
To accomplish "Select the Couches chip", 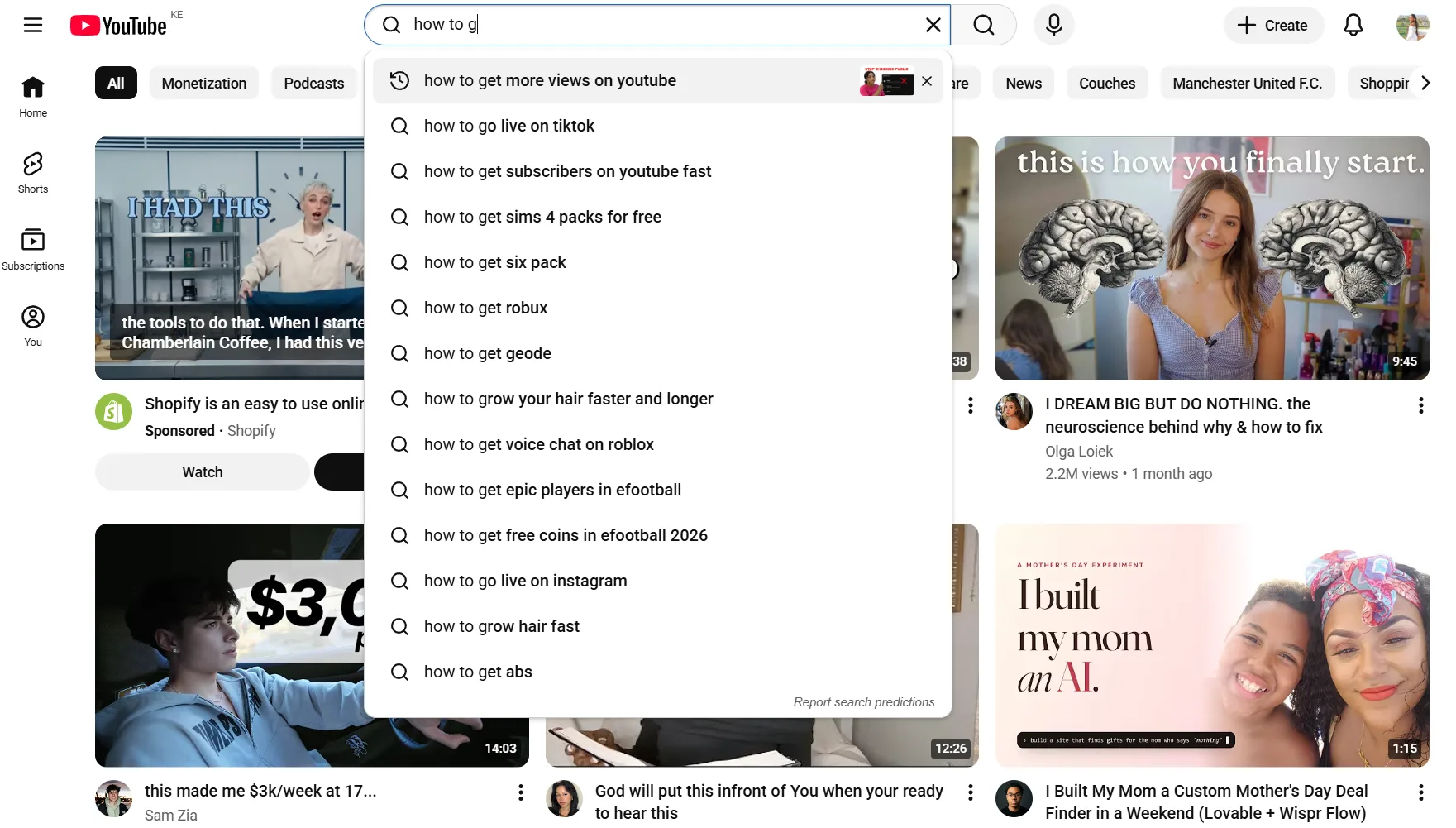I will click(1107, 83).
